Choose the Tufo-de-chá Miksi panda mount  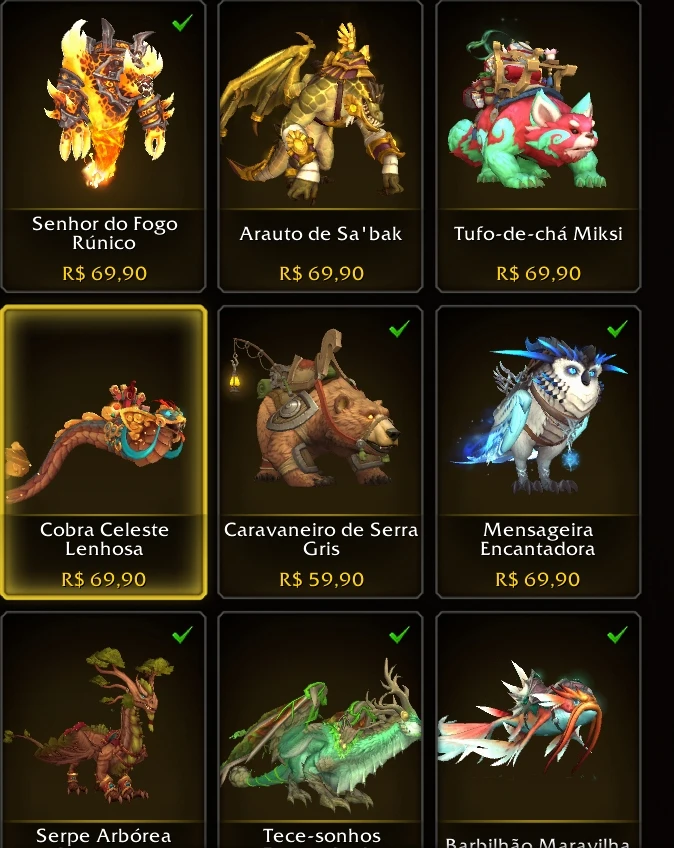point(538,146)
